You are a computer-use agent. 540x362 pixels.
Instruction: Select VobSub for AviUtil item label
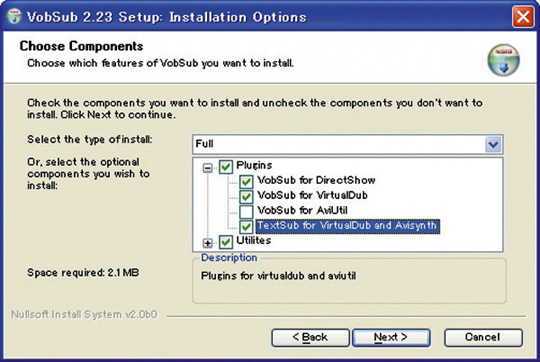point(302,210)
